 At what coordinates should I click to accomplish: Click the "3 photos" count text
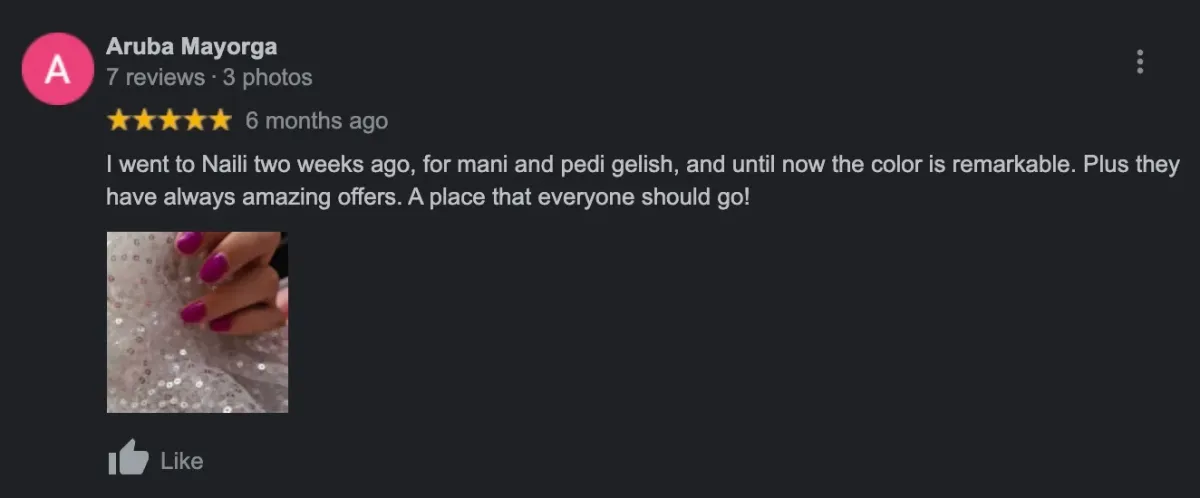pos(267,77)
